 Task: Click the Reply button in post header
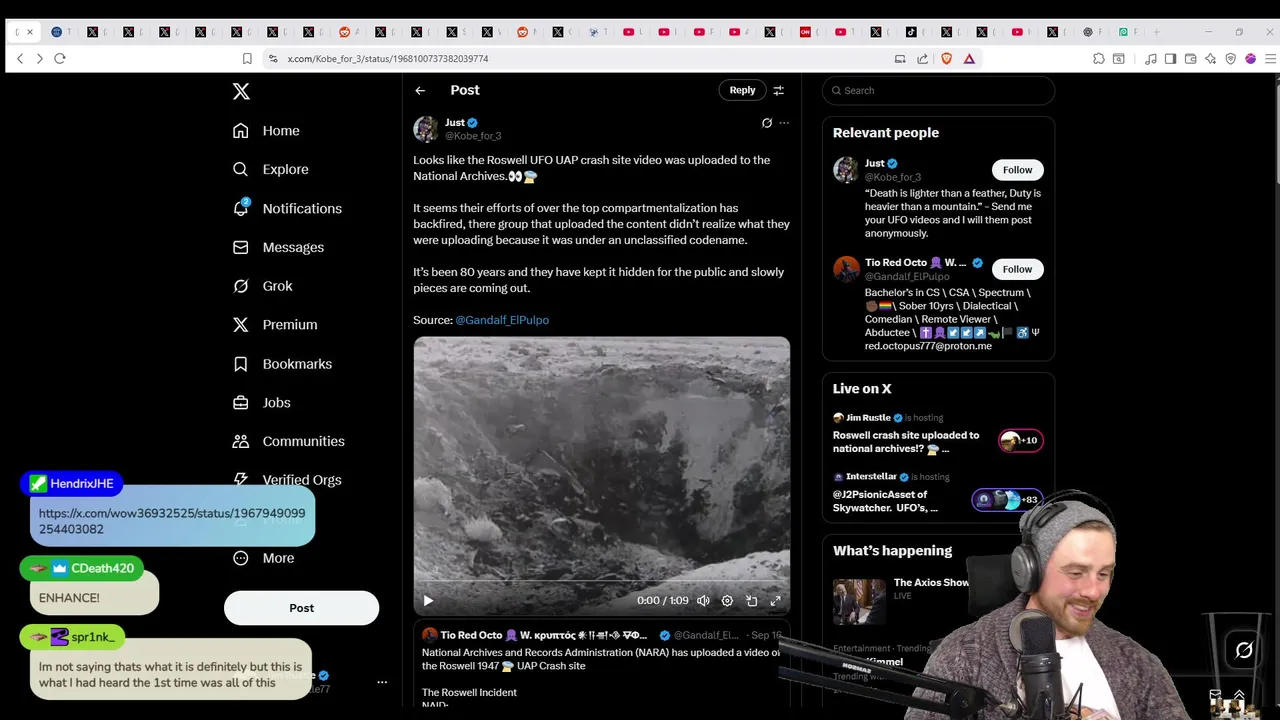pyautogui.click(x=742, y=90)
